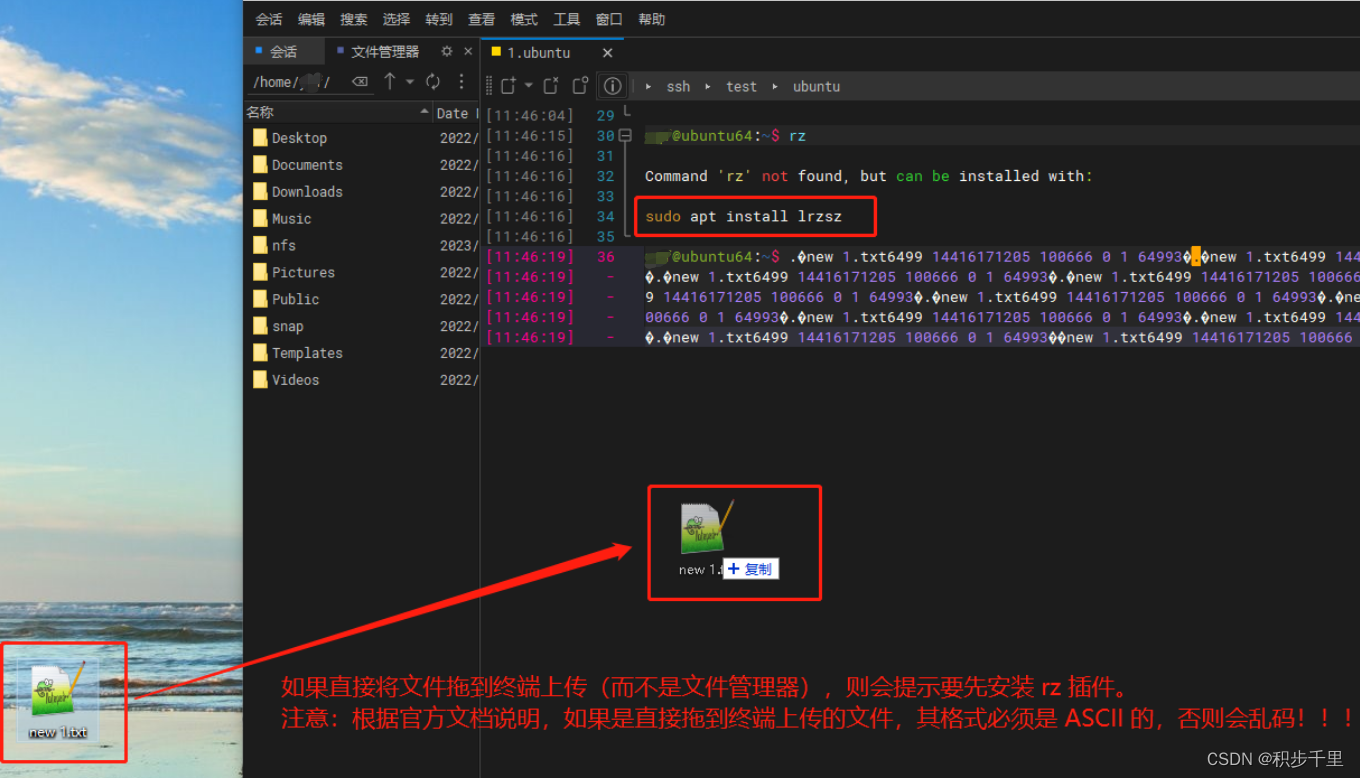
Task: Close the 1.ubuntu tab
Action: (607, 52)
